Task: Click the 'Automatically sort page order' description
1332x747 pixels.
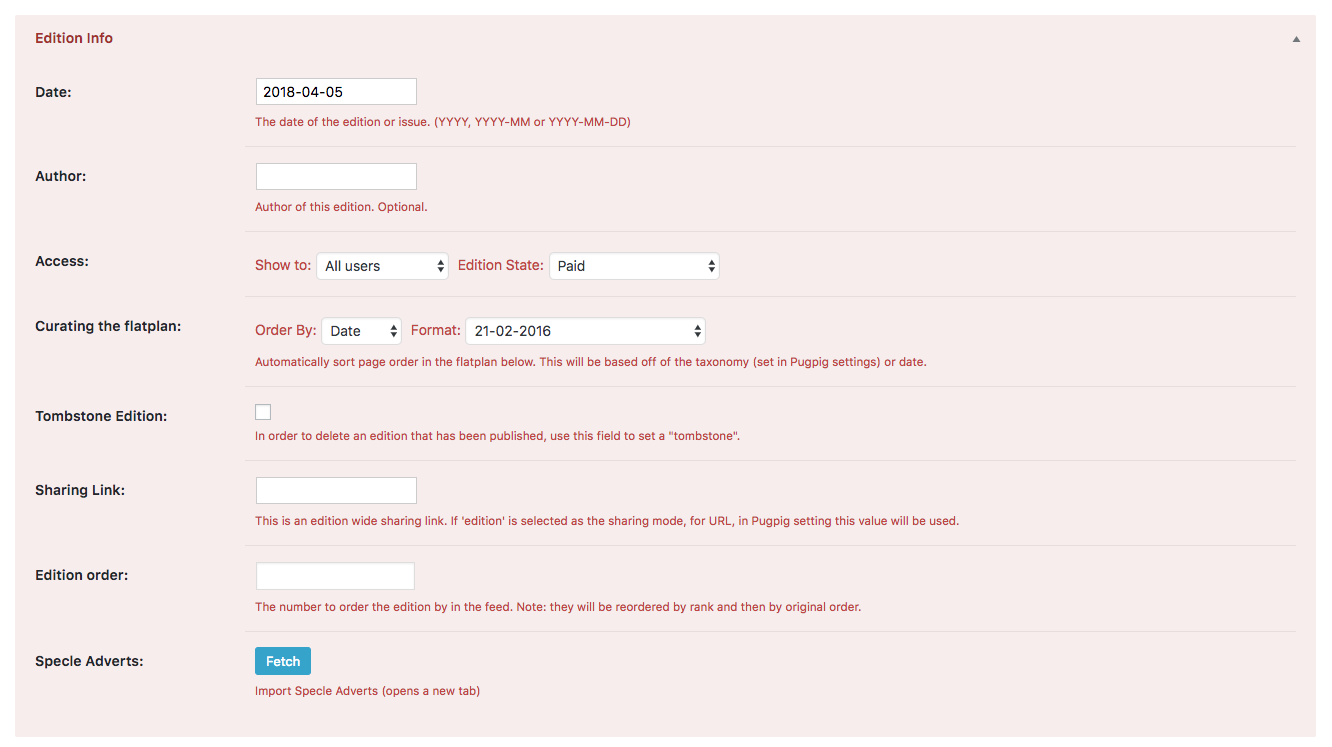Action: coord(591,362)
